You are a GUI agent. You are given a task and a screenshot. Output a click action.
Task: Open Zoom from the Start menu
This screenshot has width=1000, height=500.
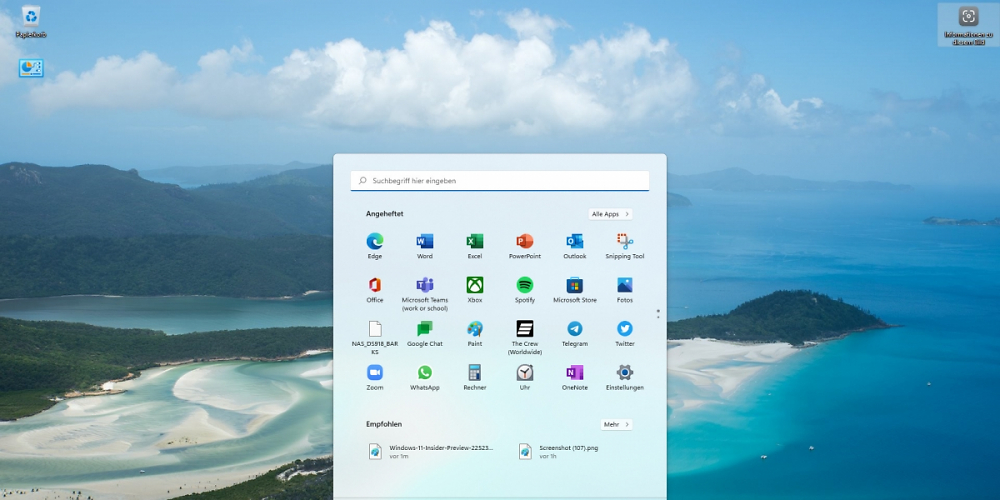click(x=374, y=377)
